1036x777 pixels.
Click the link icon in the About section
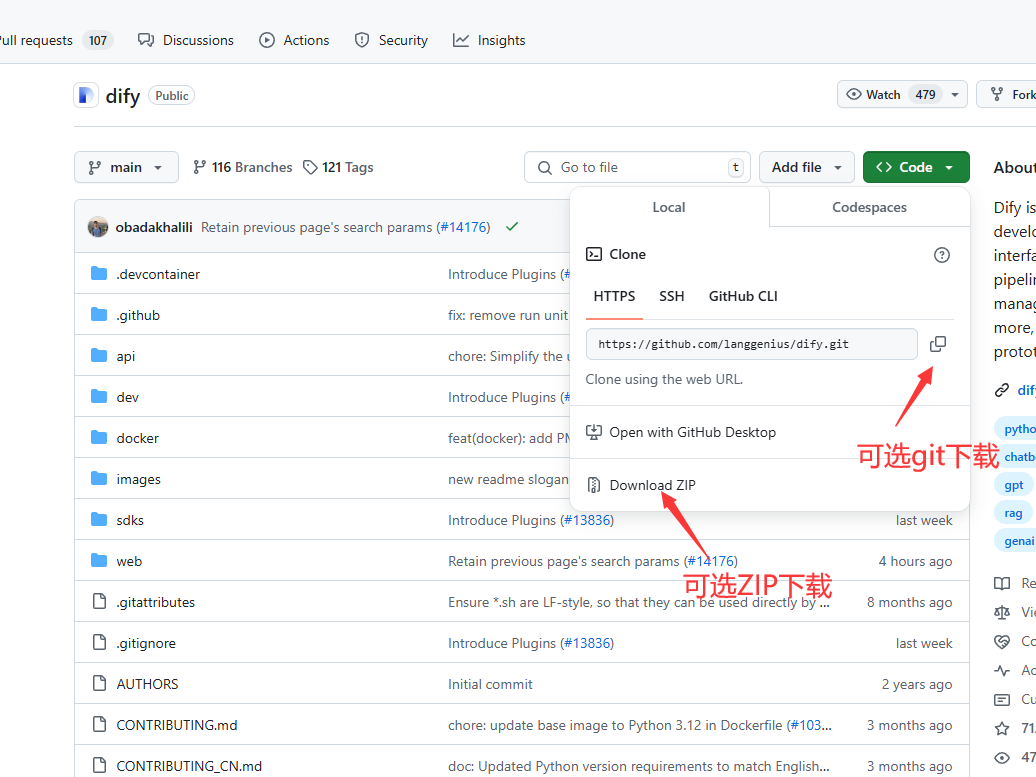(x=1002, y=390)
